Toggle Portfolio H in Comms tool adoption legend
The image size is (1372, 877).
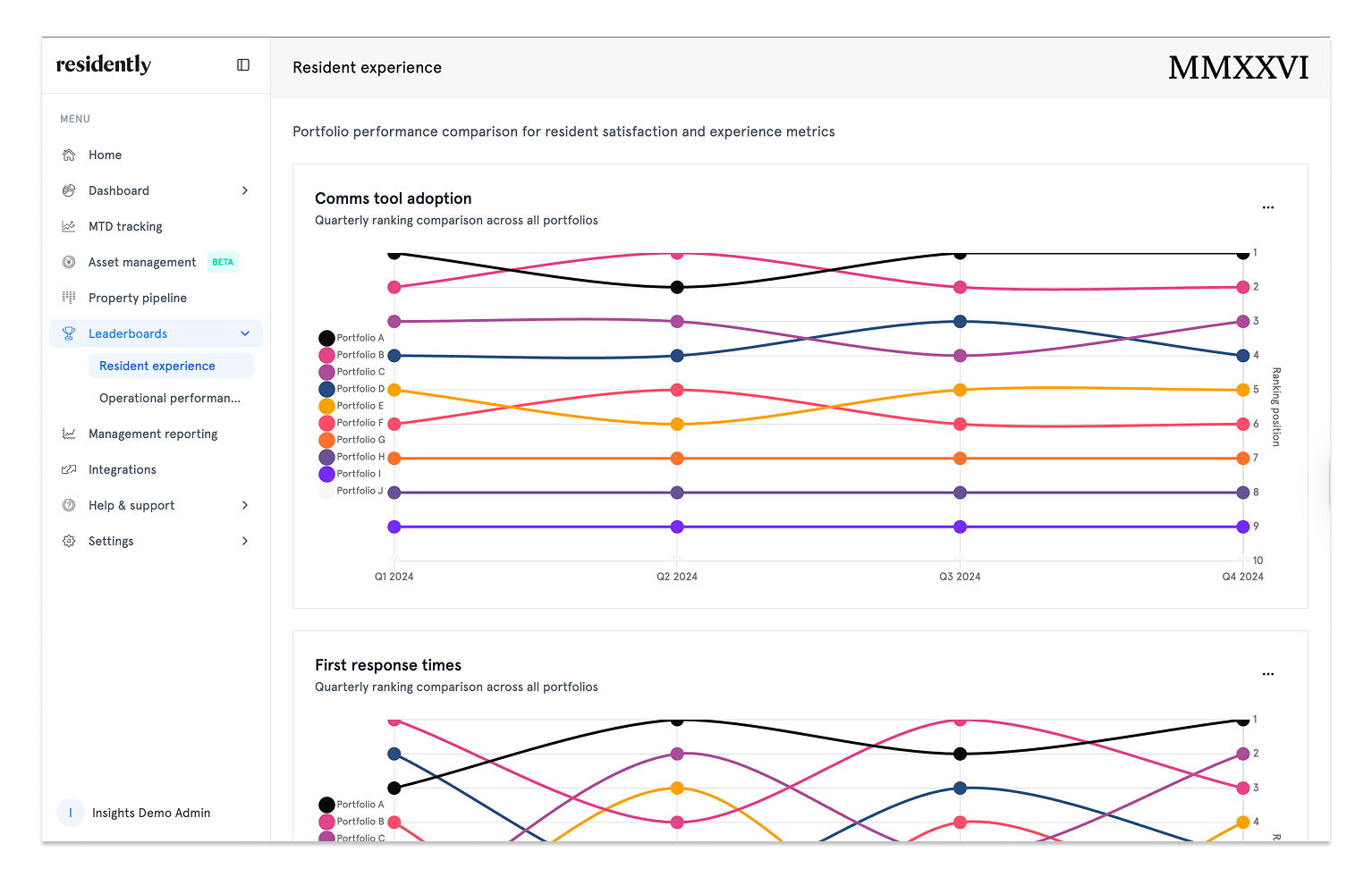pyautogui.click(x=351, y=457)
